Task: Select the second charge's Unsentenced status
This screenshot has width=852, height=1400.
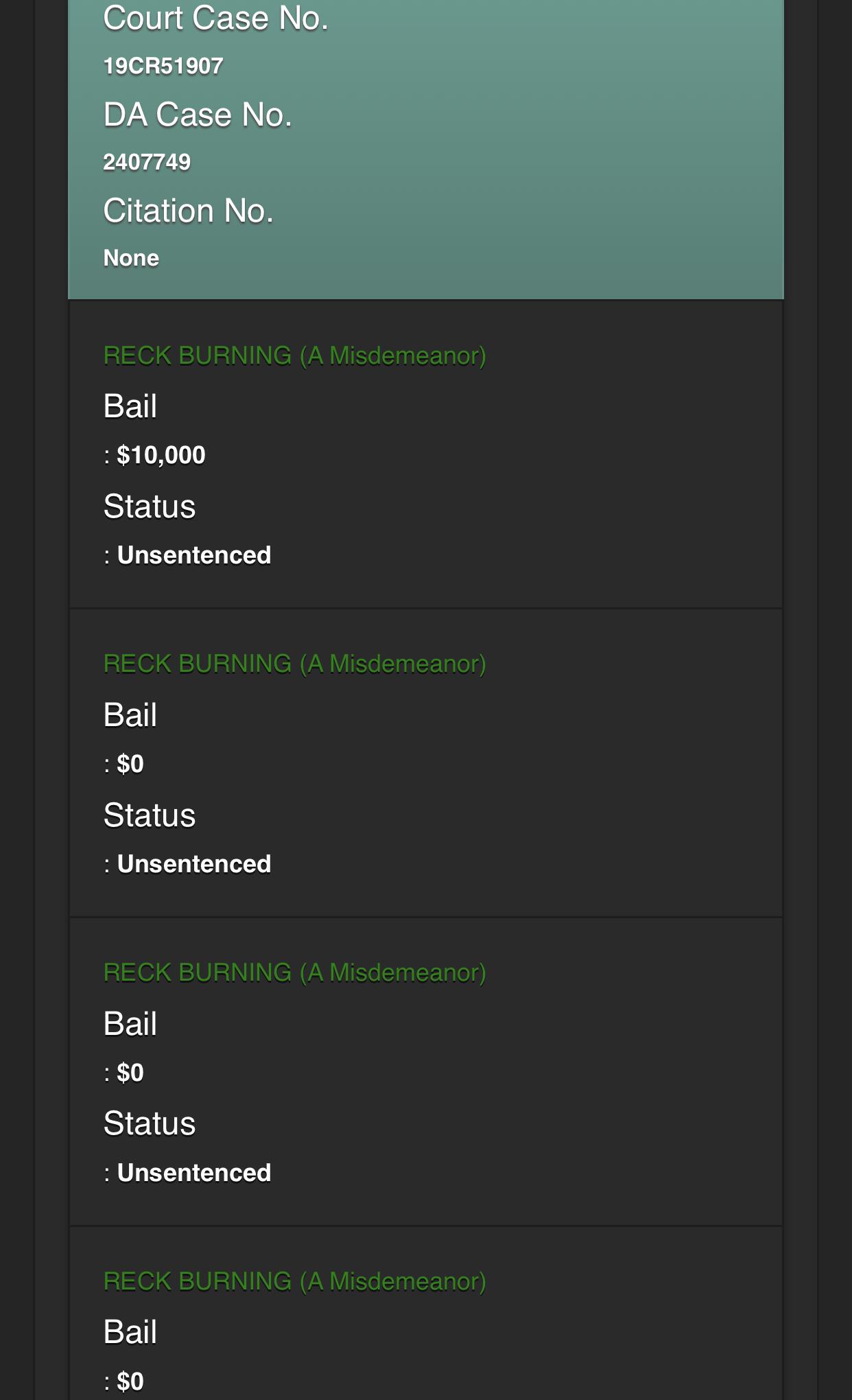Action: tap(194, 864)
